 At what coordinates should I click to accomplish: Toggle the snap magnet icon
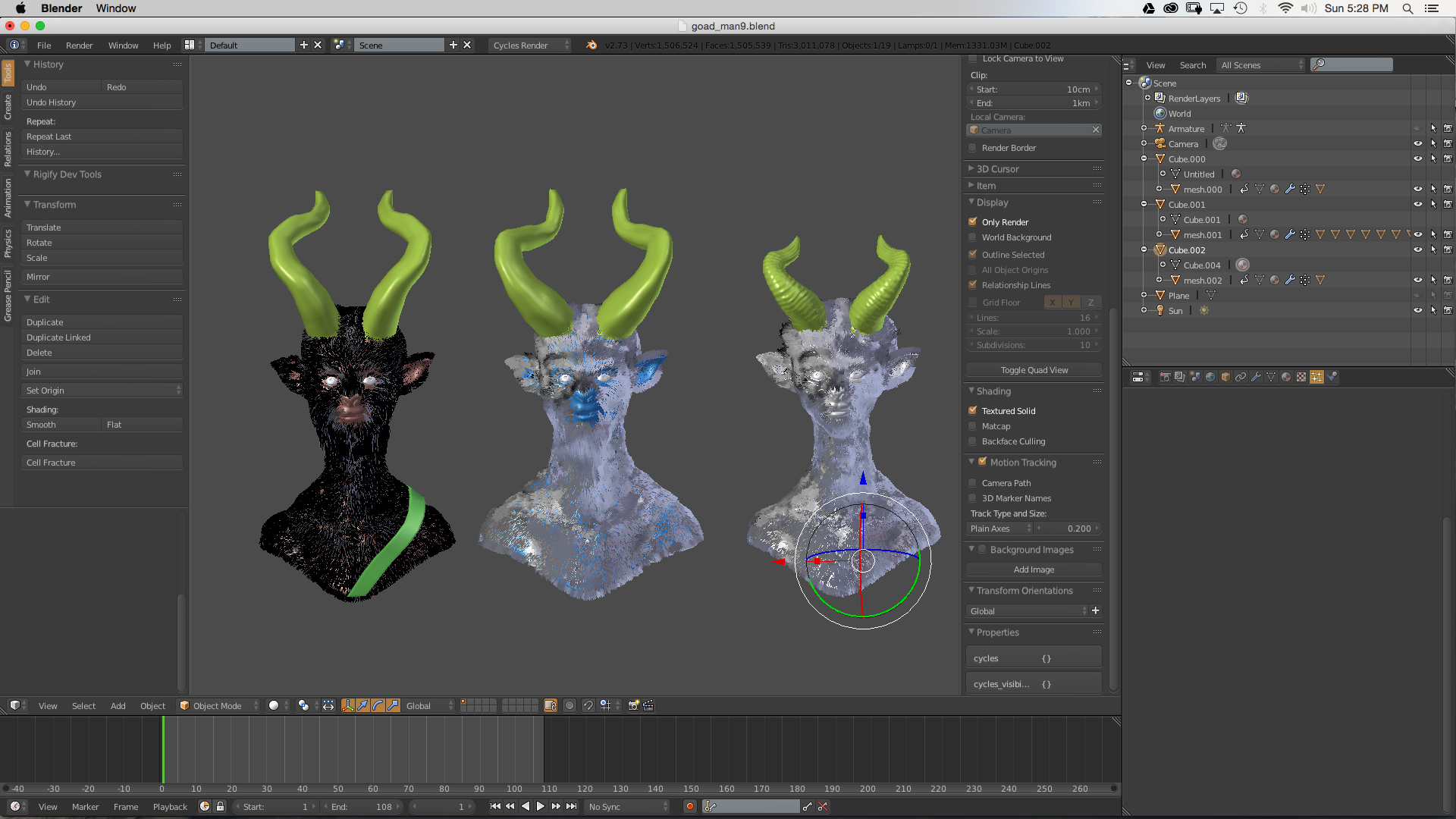[588, 705]
